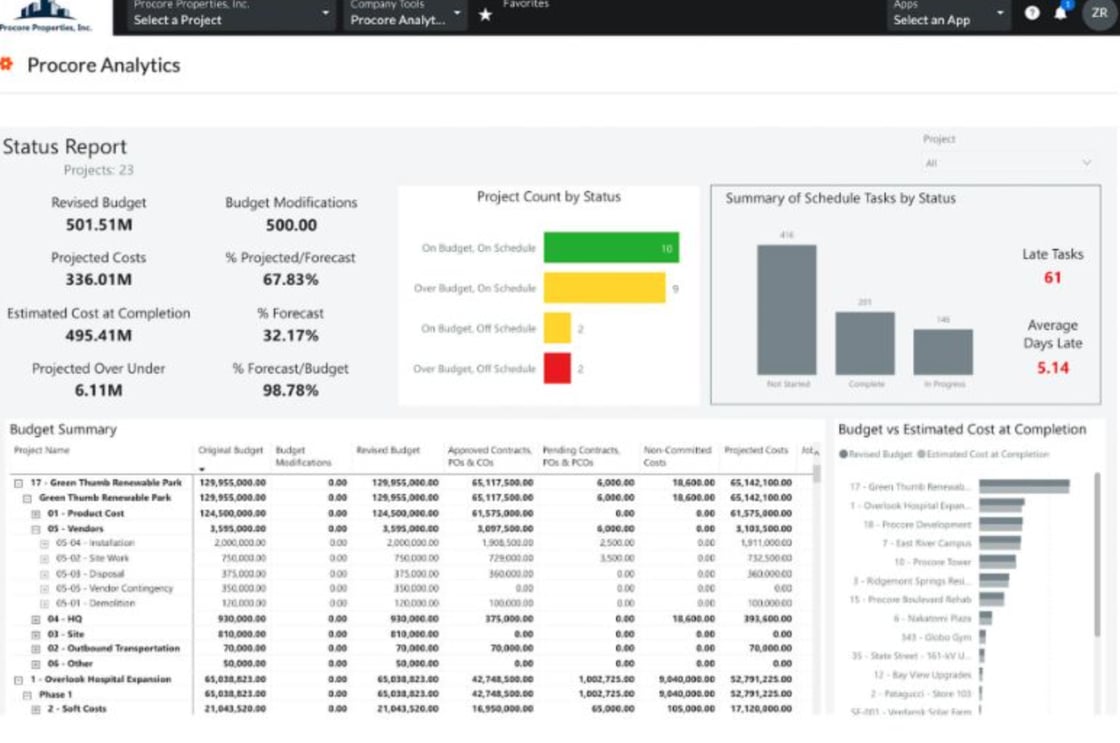This screenshot has height=743, width=1120.
Task: Collapse the 17 - Green Thumb Renewable Park row
Action: pyautogui.click(x=19, y=483)
